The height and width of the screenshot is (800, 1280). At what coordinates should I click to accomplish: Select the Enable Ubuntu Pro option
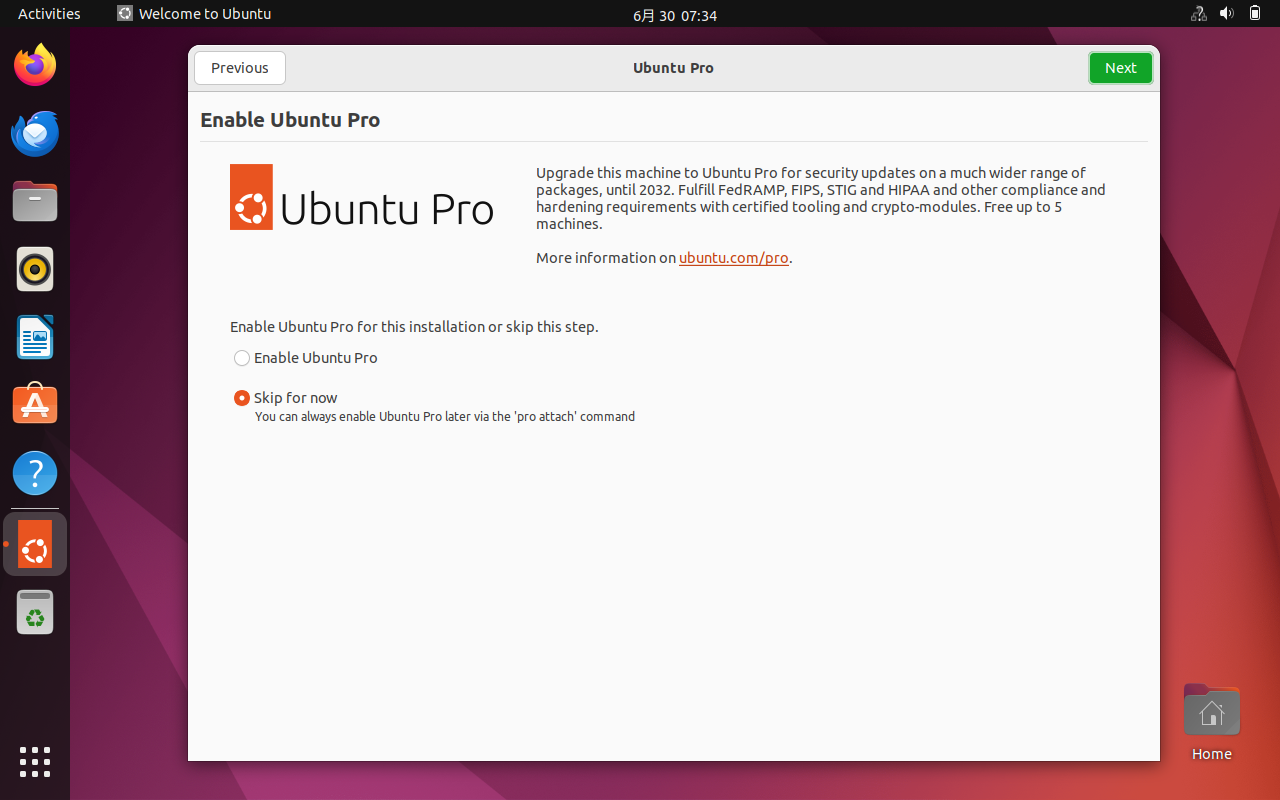[242, 358]
